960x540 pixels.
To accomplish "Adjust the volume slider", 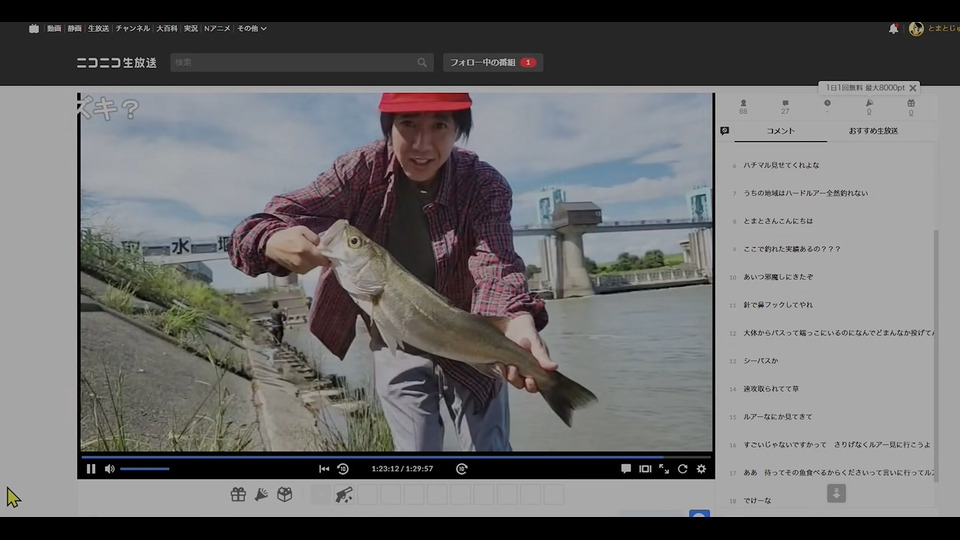I will point(145,468).
